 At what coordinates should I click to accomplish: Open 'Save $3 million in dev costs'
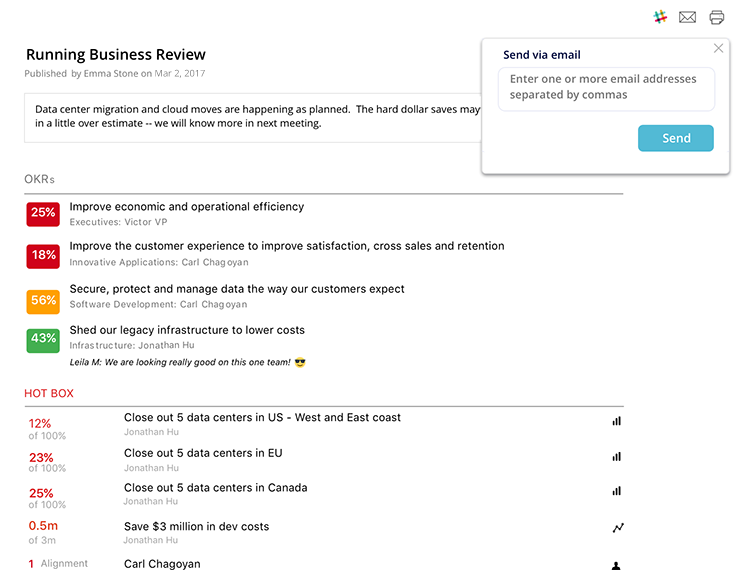coord(196,526)
